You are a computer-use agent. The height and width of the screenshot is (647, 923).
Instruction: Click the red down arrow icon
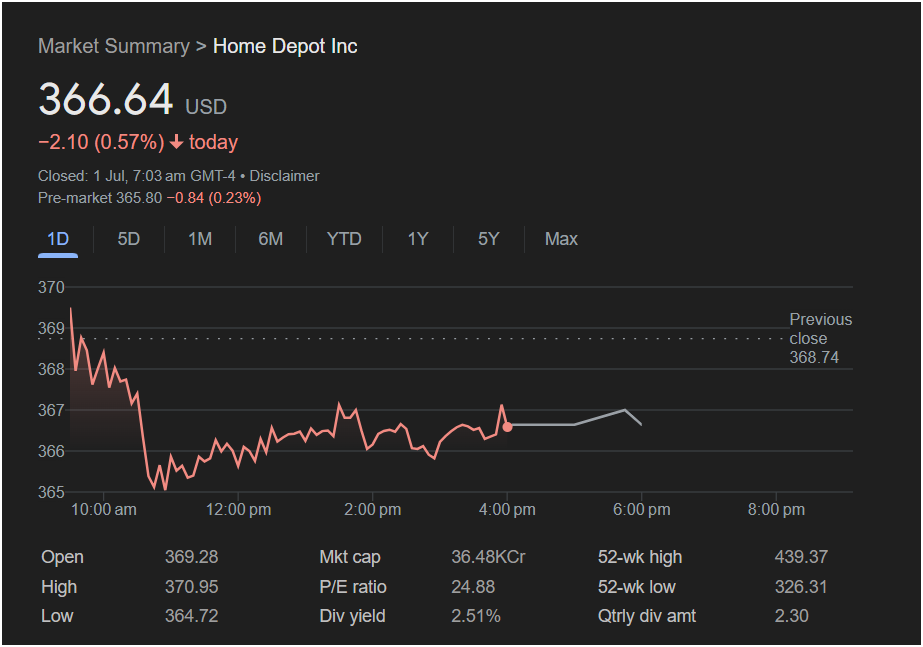pos(176,142)
